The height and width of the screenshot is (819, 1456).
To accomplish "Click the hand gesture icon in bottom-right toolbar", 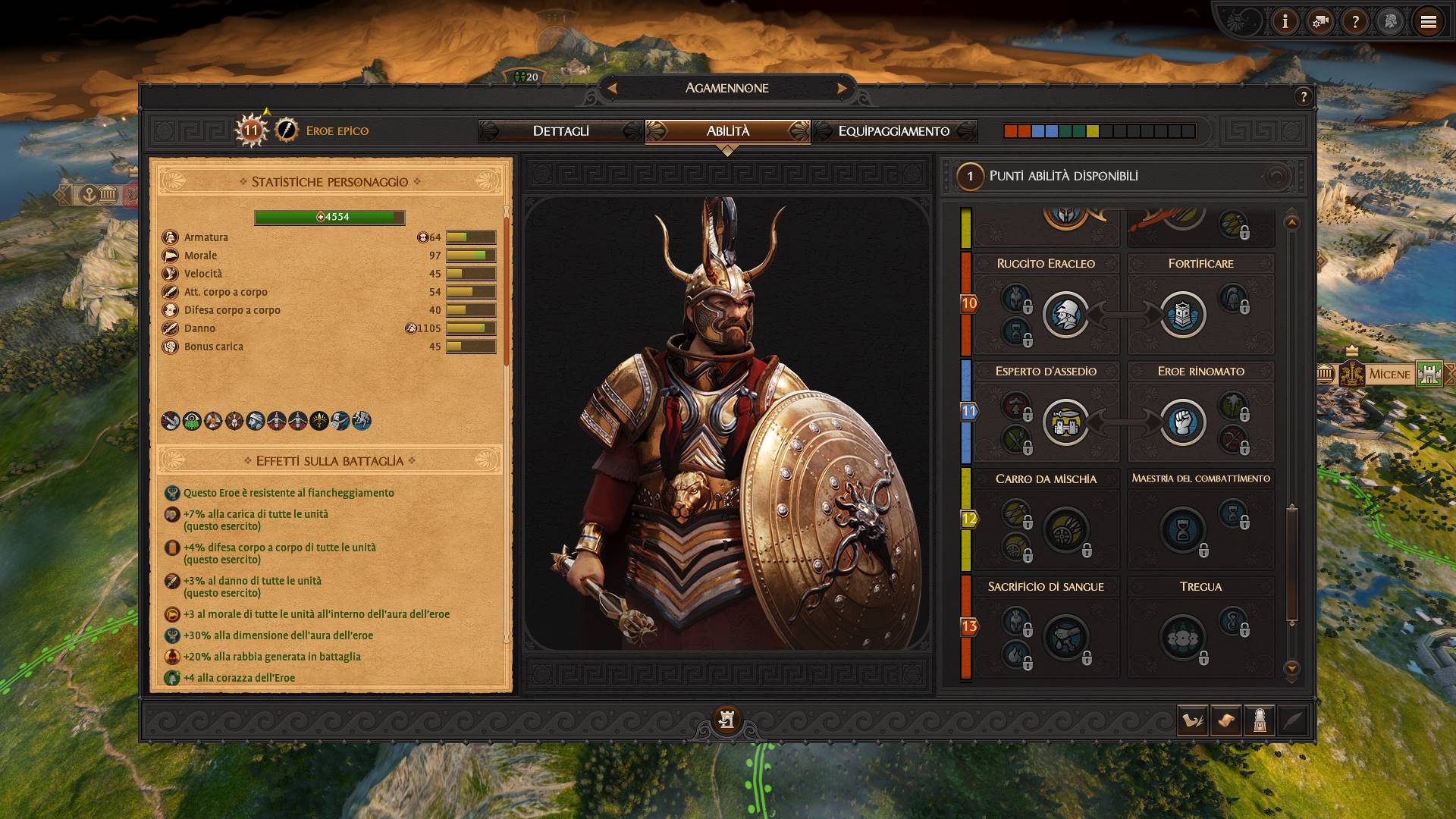I will pos(1226,720).
